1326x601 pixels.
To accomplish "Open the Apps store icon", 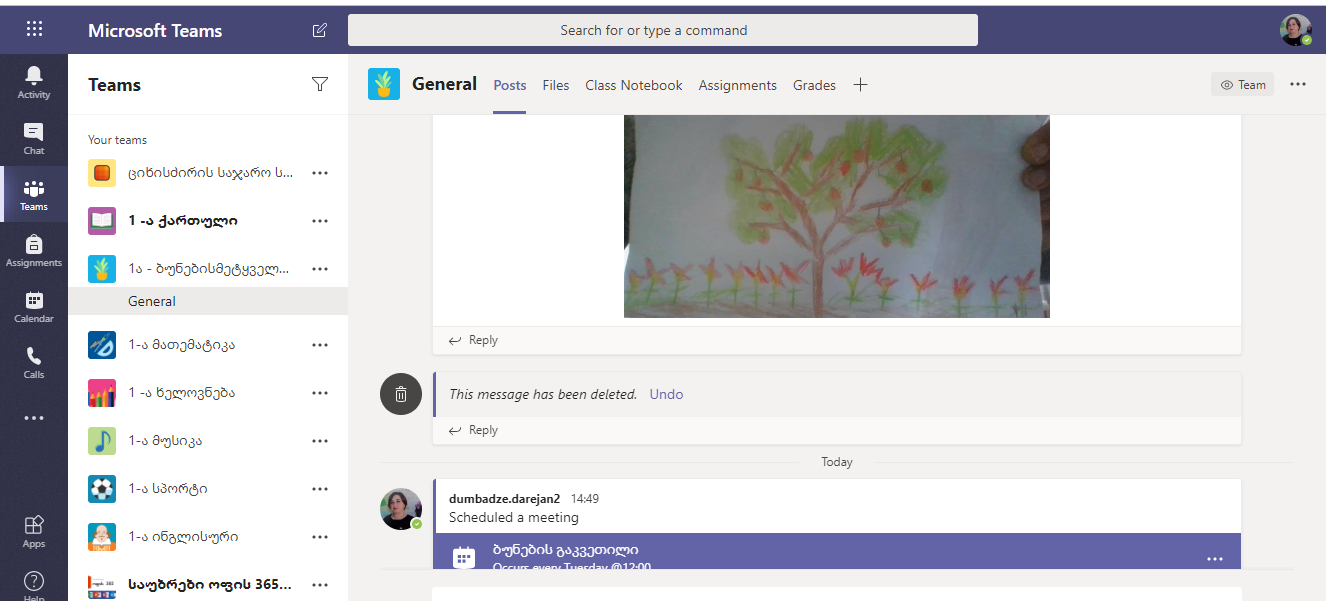I will (x=34, y=531).
